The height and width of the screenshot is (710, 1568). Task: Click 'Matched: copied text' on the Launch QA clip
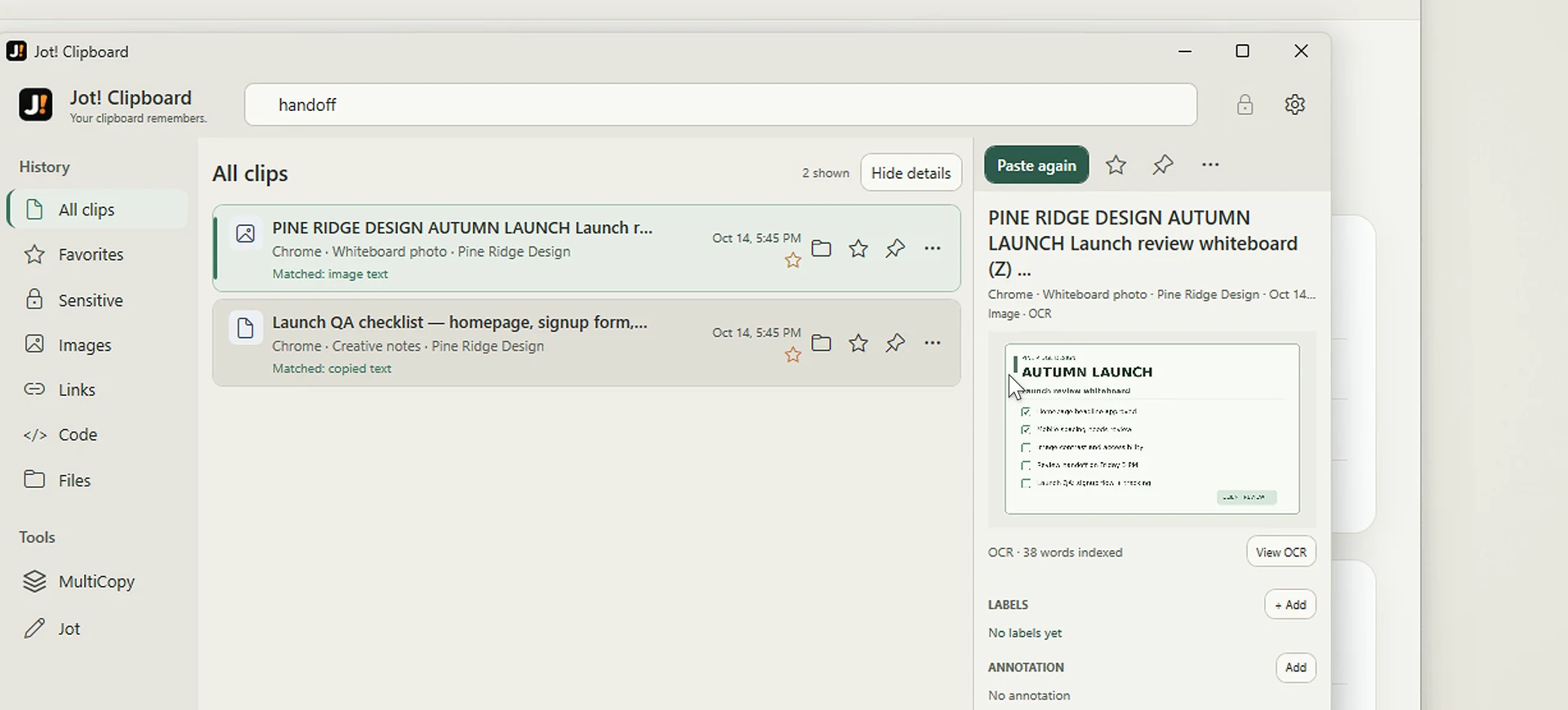point(332,369)
